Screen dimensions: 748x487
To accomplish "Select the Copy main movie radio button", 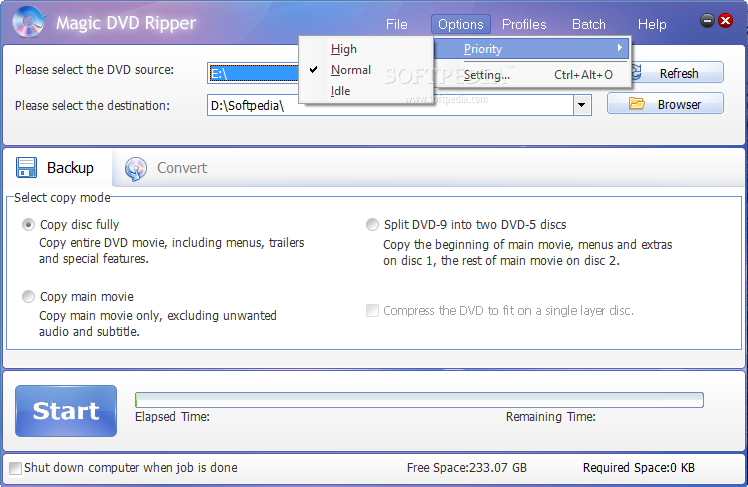I will pyautogui.click(x=28, y=297).
